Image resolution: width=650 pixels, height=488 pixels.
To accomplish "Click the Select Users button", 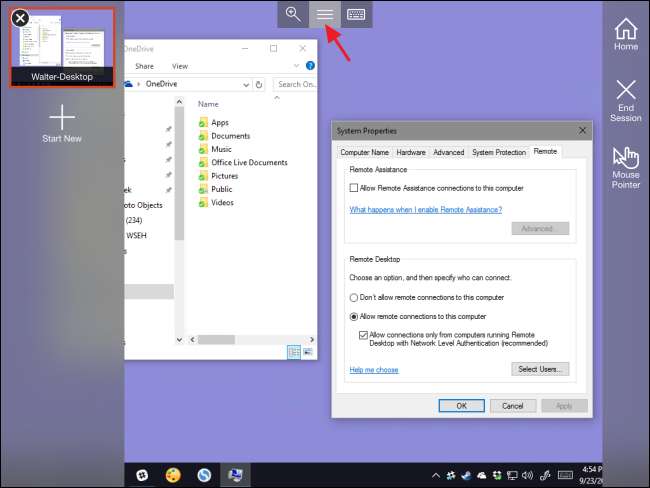I will pos(539,369).
